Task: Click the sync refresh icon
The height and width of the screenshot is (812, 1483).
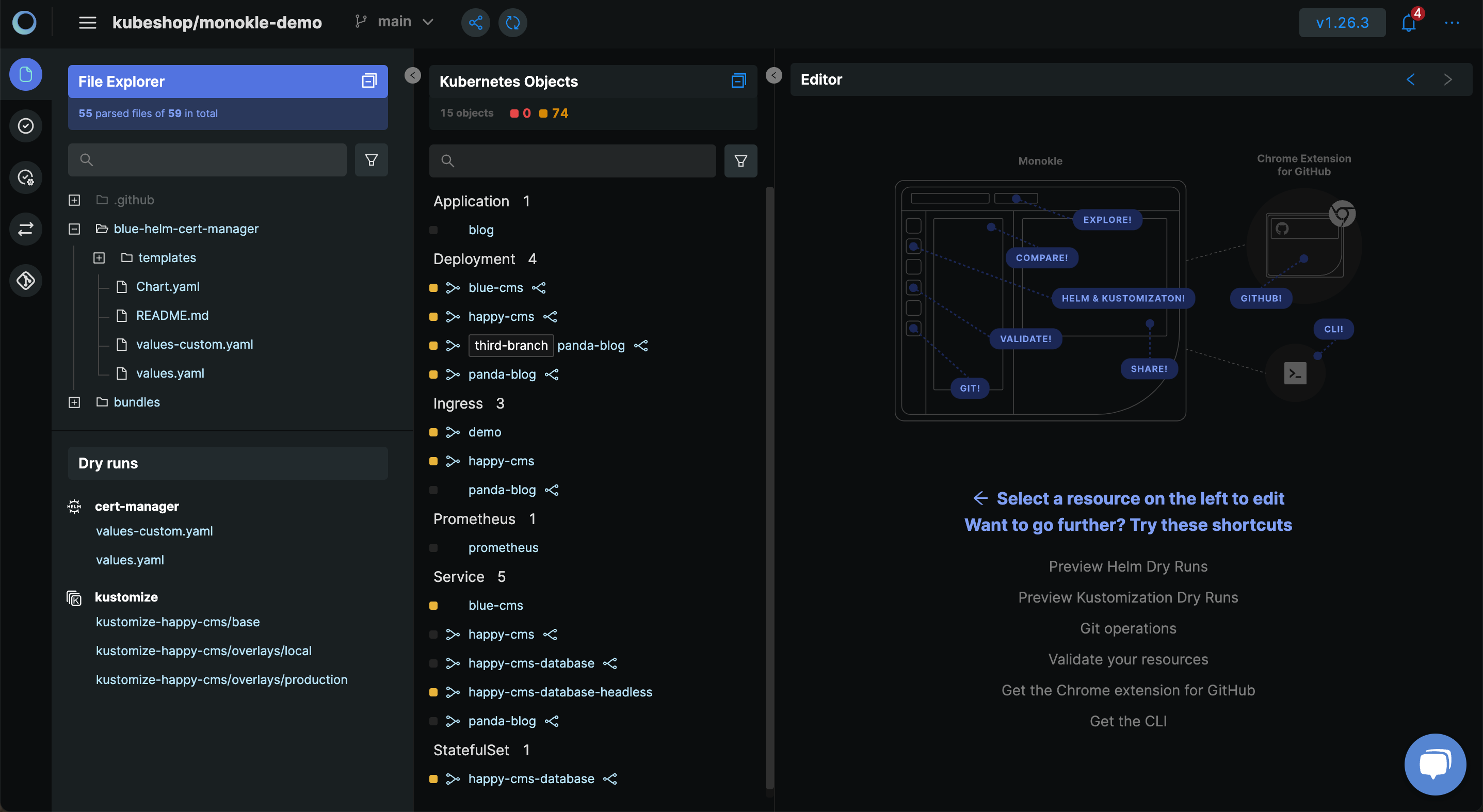Action: (512, 23)
